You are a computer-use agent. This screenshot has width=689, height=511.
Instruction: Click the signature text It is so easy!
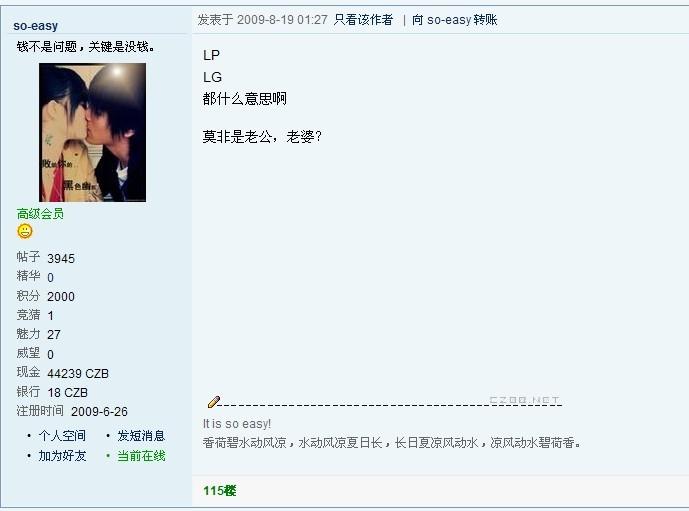(237, 424)
